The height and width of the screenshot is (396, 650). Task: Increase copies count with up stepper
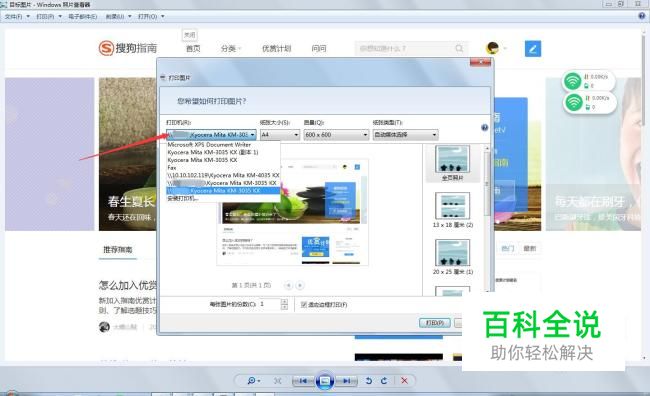[x=284, y=301]
